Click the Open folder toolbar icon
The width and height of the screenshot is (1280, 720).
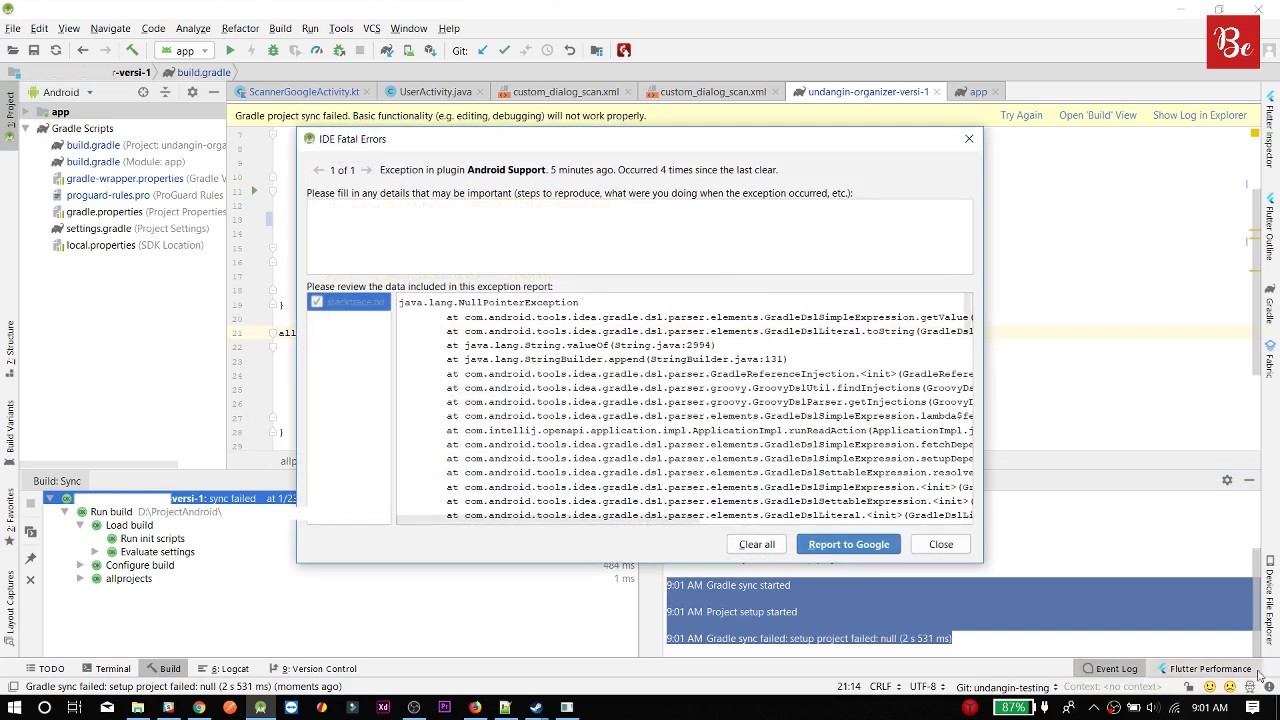(x=12, y=50)
